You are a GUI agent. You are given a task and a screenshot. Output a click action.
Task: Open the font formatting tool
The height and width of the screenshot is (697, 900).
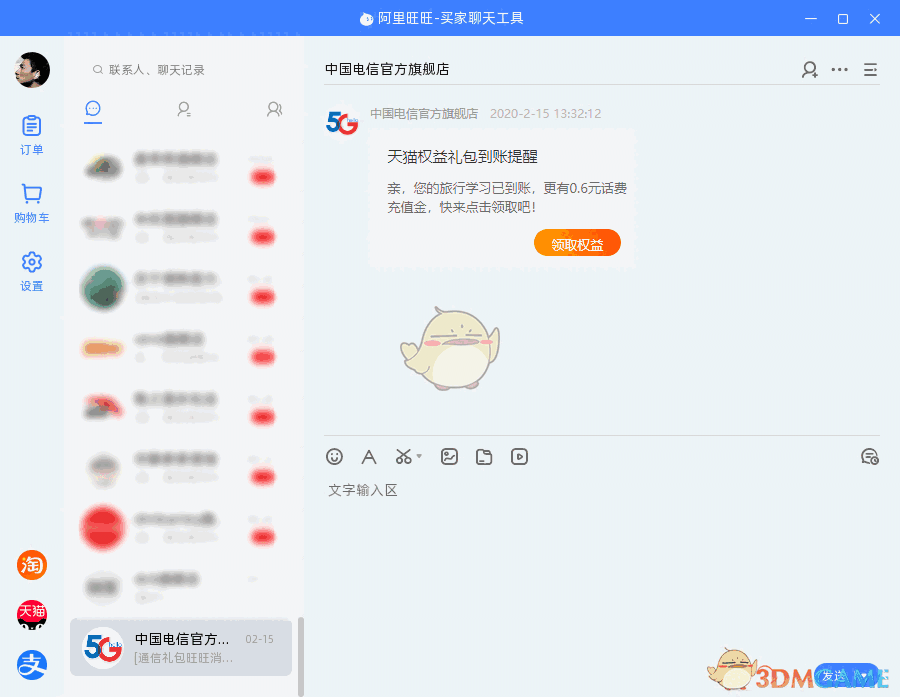click(x=369, y=457)
